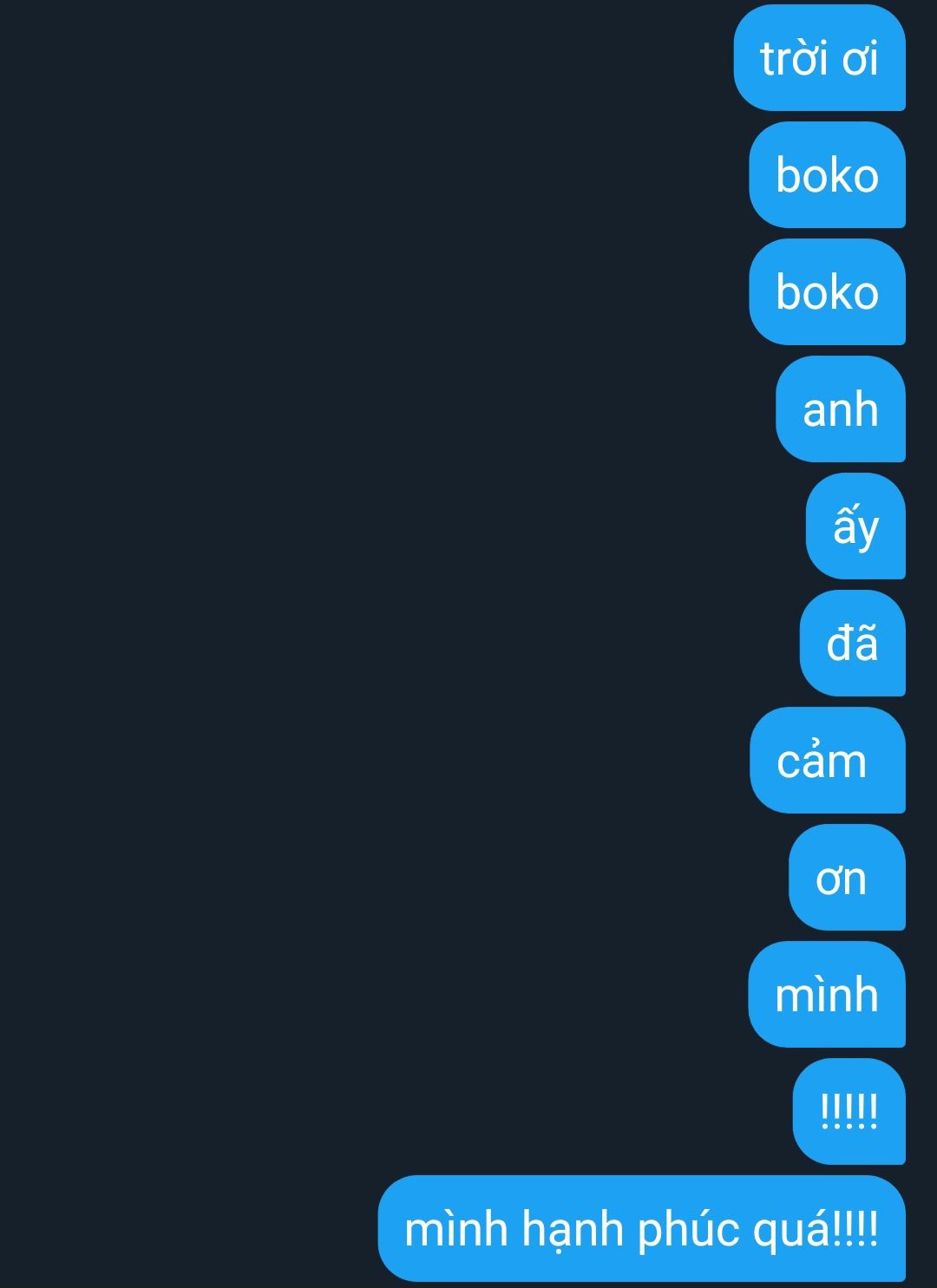Click the bubble just below "cảm"
Viewport: 937px width, 1288px height.
(x=847, y=878)
